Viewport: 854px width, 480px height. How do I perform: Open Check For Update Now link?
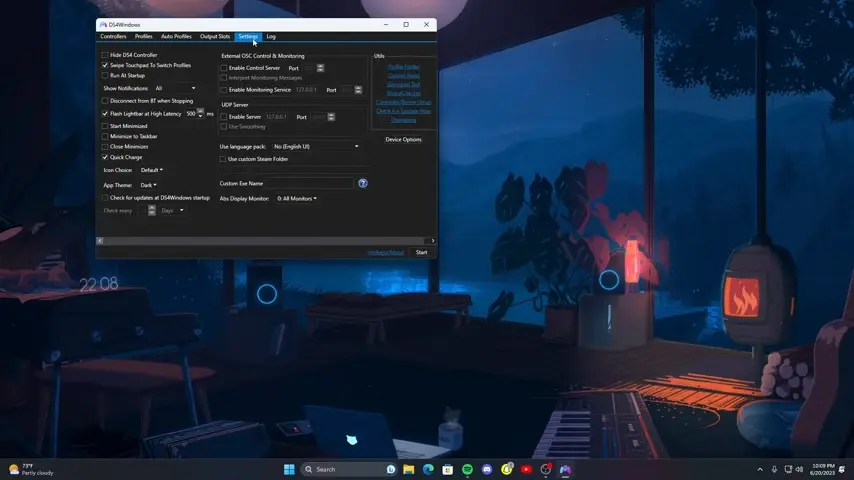404,111
